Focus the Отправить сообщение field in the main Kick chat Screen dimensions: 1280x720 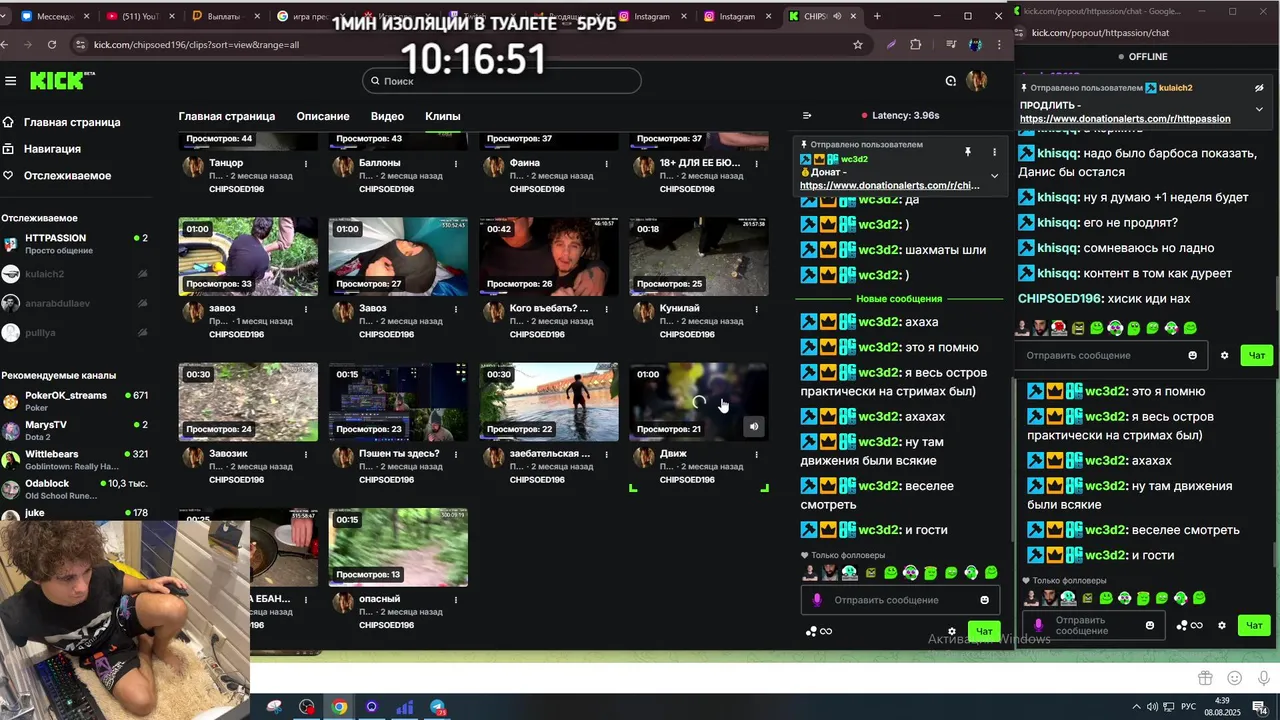tap(900, 600)
